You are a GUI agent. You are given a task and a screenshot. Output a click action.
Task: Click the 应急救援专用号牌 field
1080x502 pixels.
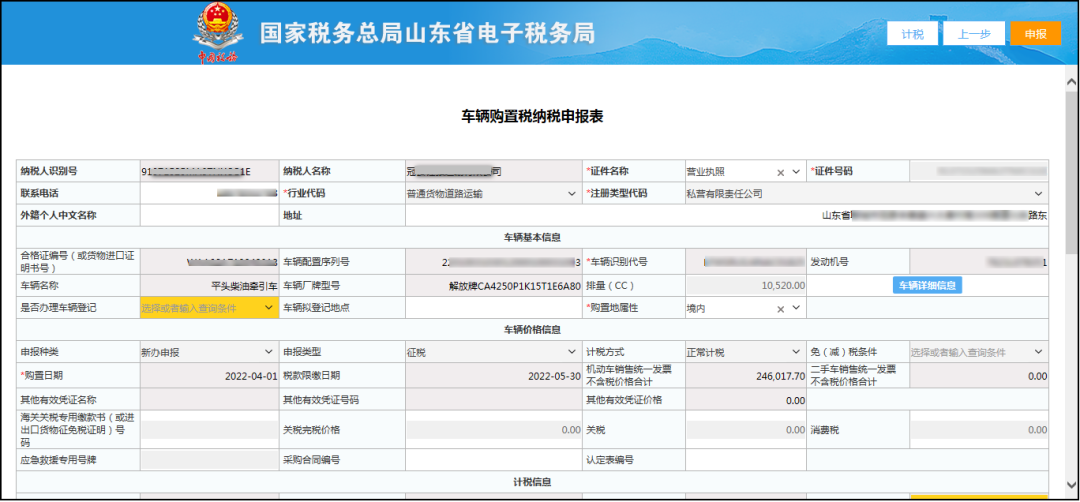tap(209, 460)
